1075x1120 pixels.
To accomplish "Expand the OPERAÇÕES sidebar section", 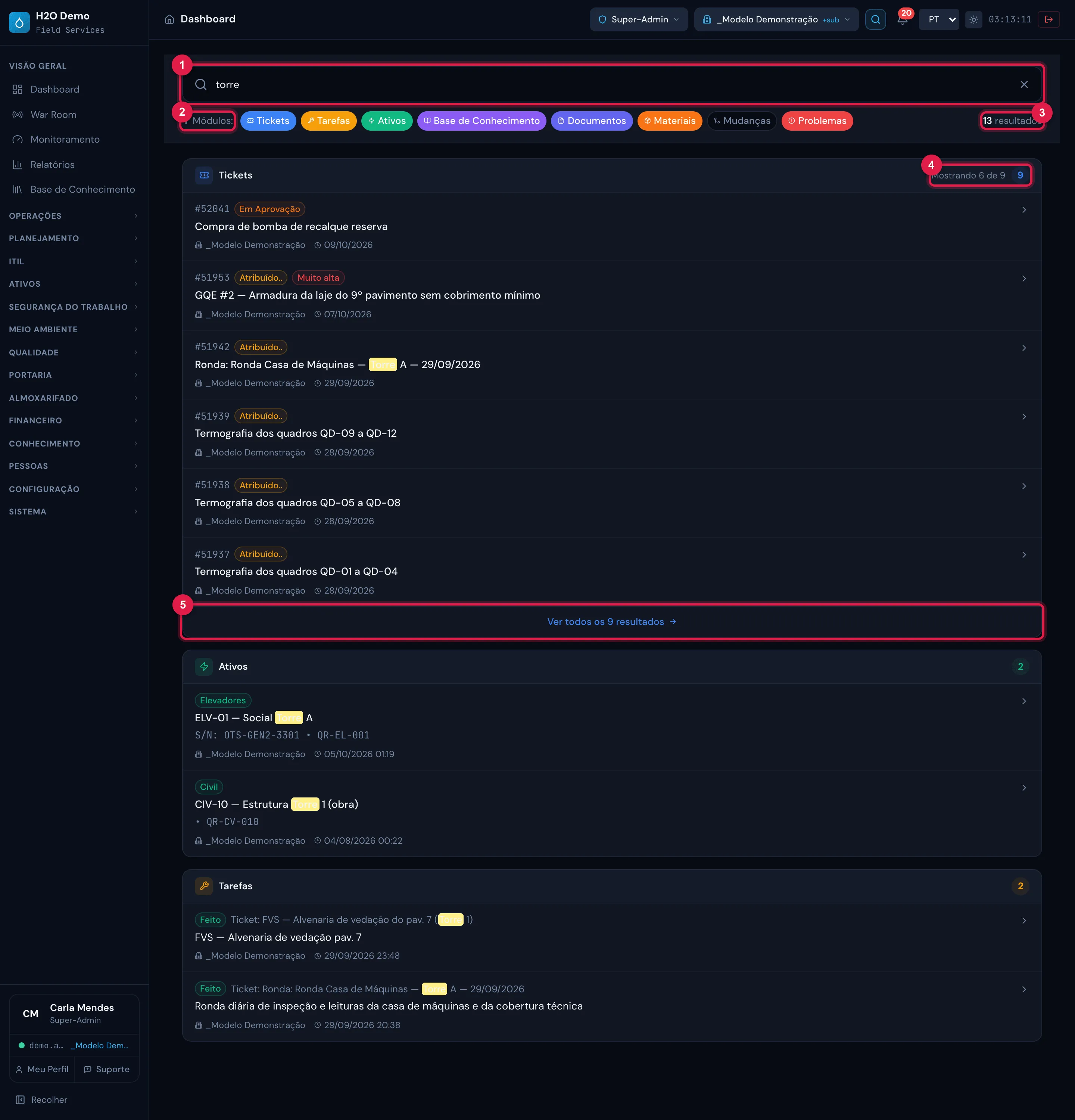I will point(74,216).
